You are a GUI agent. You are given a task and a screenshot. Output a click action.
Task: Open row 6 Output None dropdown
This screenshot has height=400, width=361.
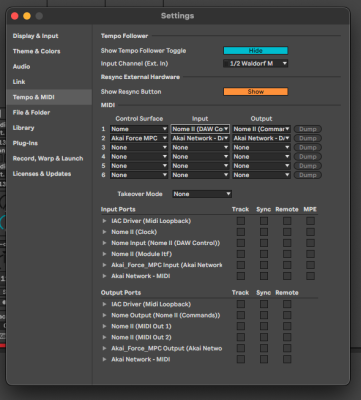coord(261,175)
